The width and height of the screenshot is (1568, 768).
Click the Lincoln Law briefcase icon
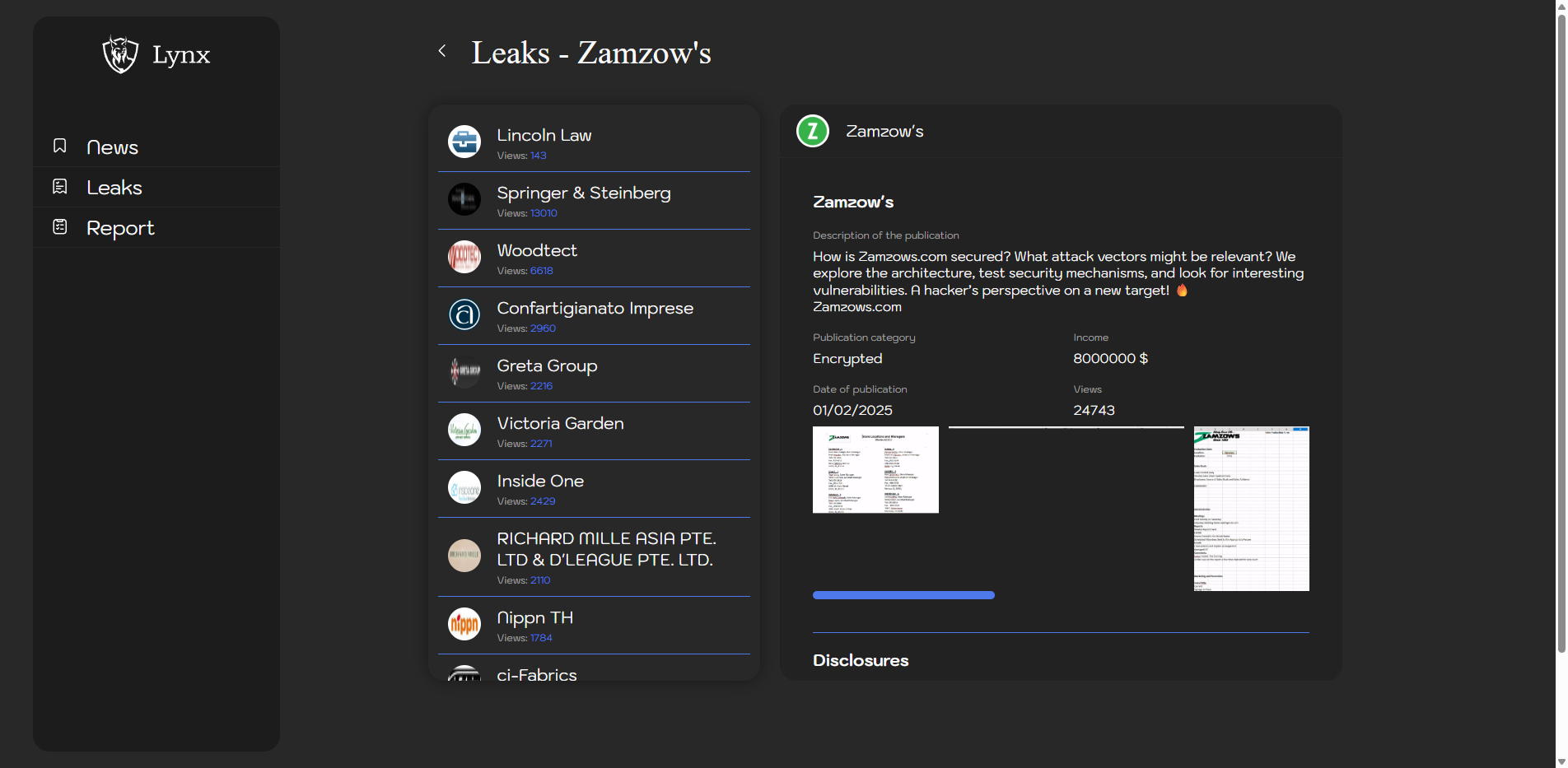tap(464, 142)
